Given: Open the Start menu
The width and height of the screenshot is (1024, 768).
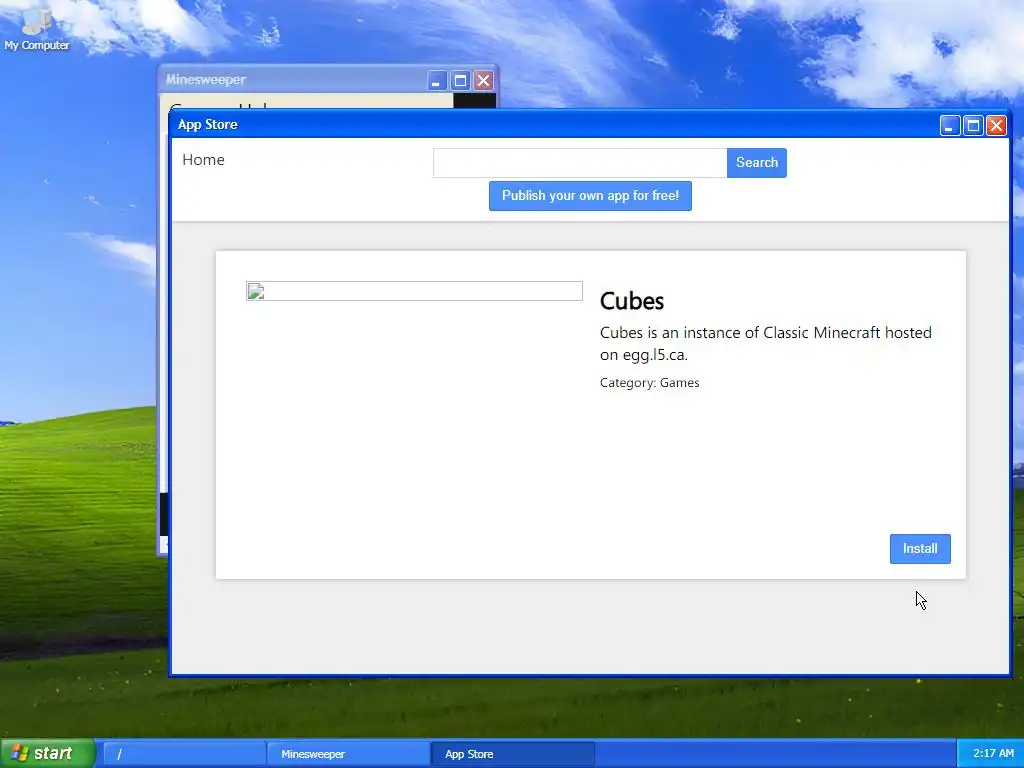Looking at the screenshot, I should (x=48, y=753).
